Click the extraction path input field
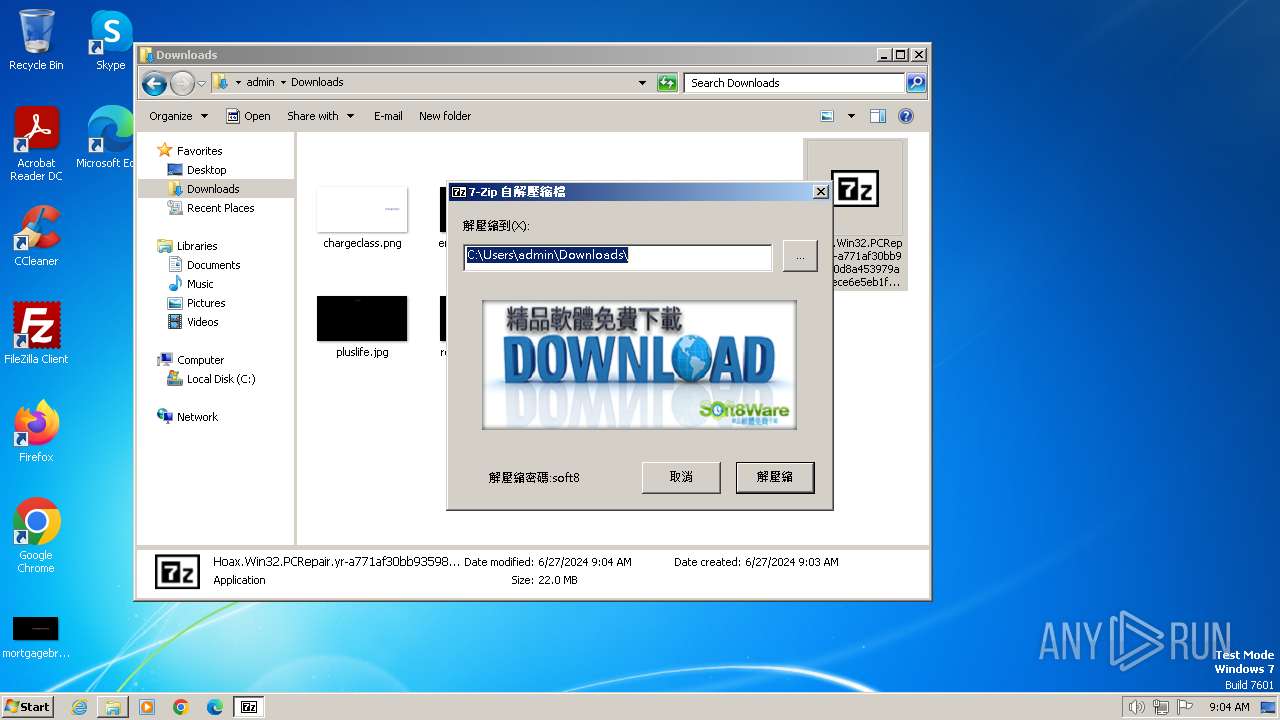The width and height of the screenshot is (1280, 720). 618,256
